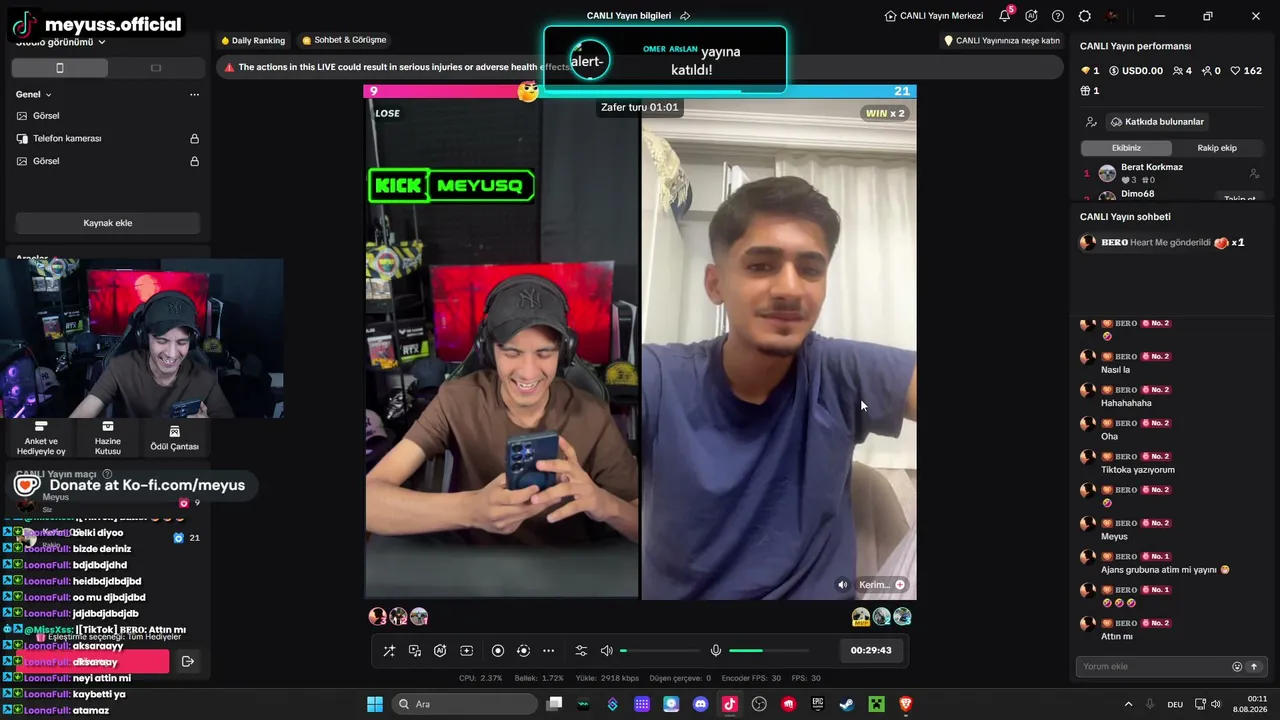Collapse the Genel scene chevron
Viewport: 1280px width, 720px height.
[x=48, y=95]
